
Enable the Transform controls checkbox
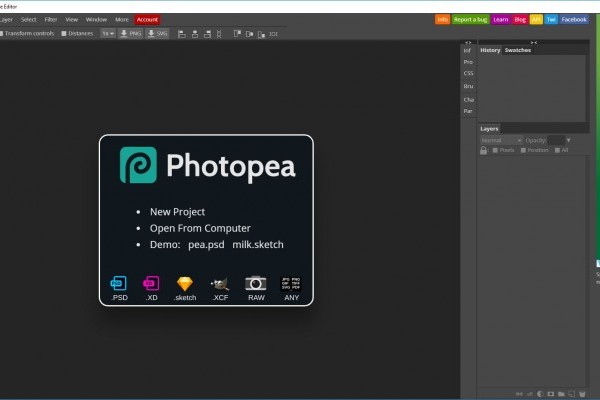(x=1, y=34)
